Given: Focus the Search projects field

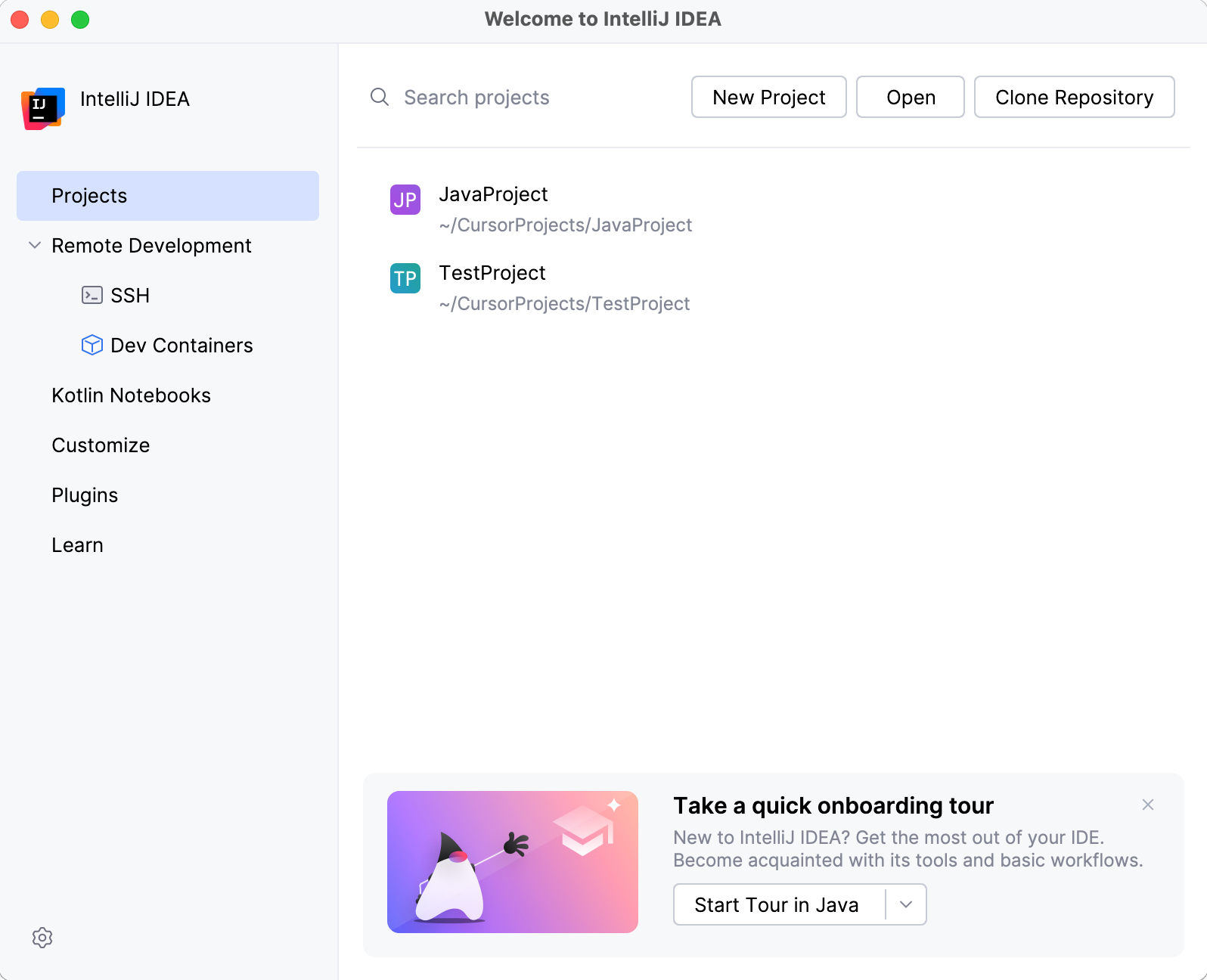Looking at the screenshot, I should click(x=529, y=97).
